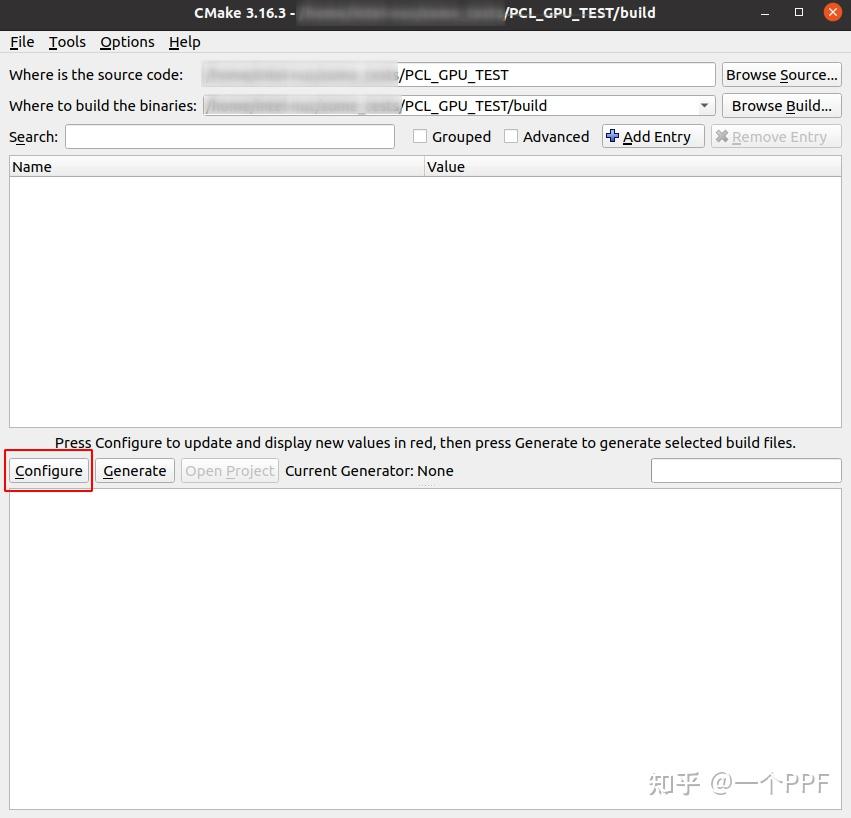Image resolution: width=851 pixels, height=818 pixels.
Task: Click the Remove Entry cross icon
Action: [723, 136]
